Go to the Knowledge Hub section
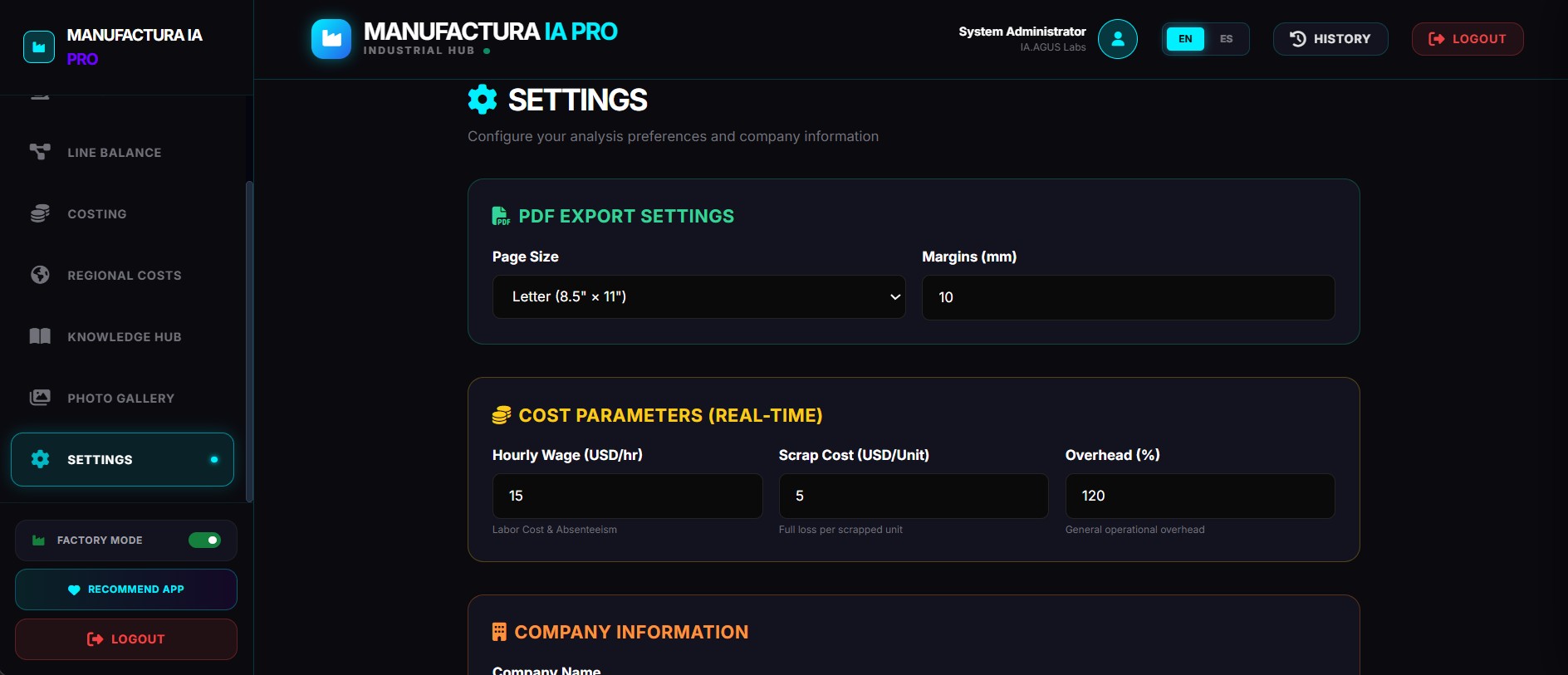The height and width of the screenshot is (675, 1568). [x=124, y=337]
